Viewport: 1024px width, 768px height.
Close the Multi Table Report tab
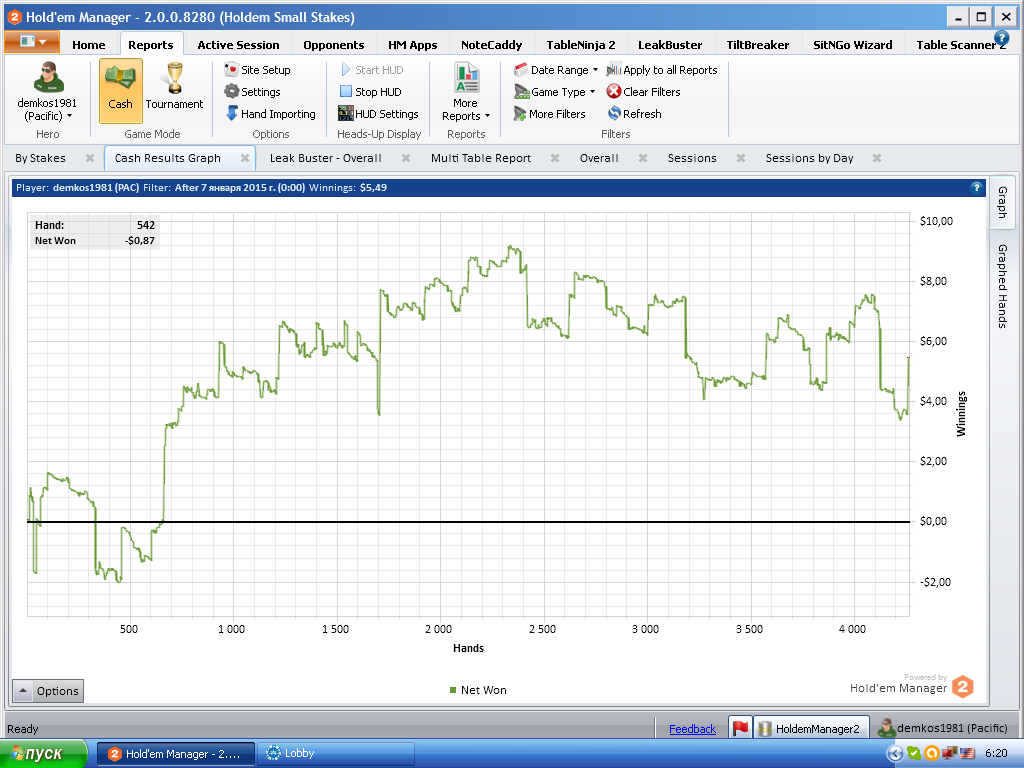pyautogui.click(x=554, y=158)
